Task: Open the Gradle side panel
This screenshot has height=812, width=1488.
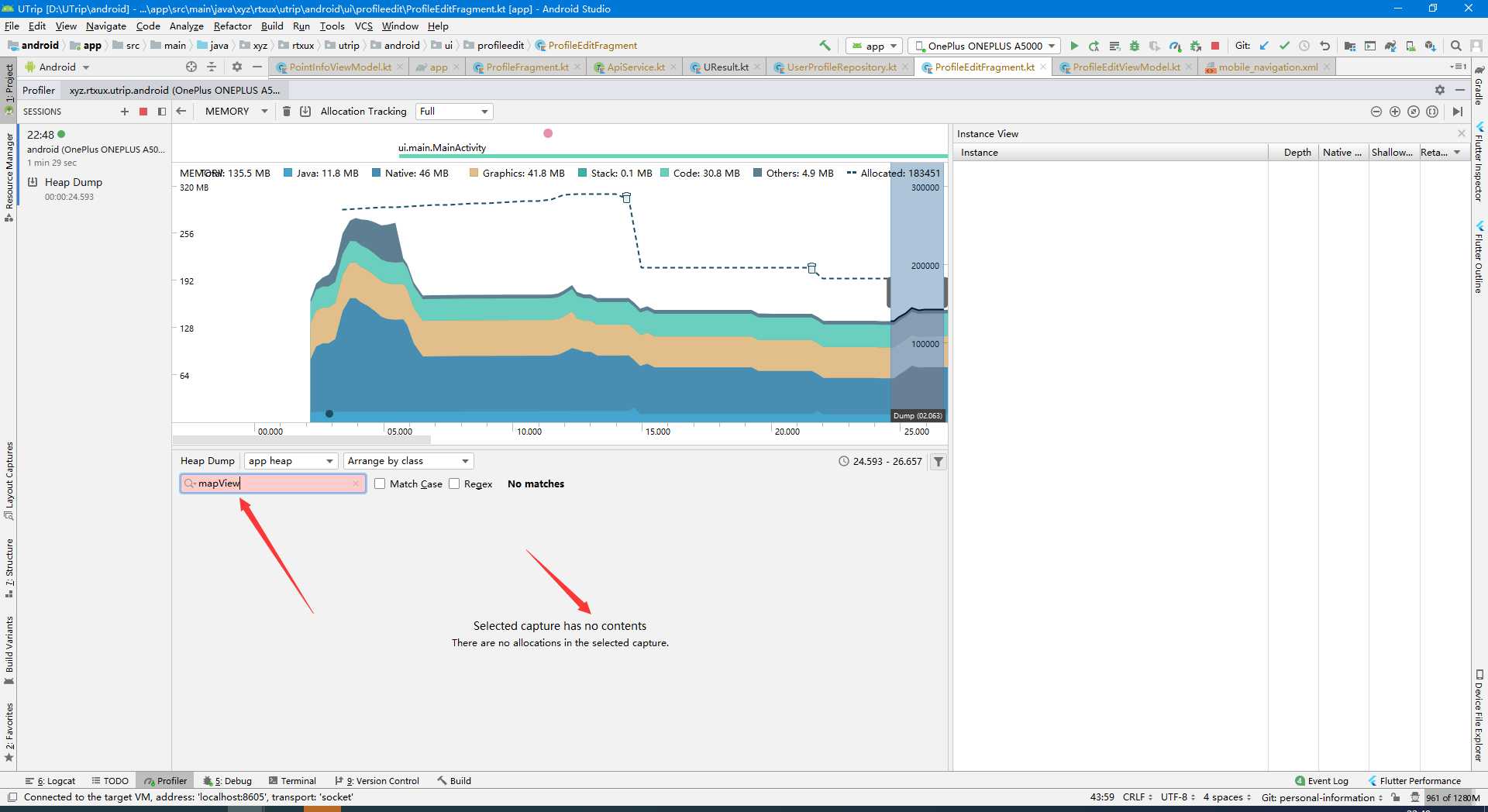Action: (1479, 85)
